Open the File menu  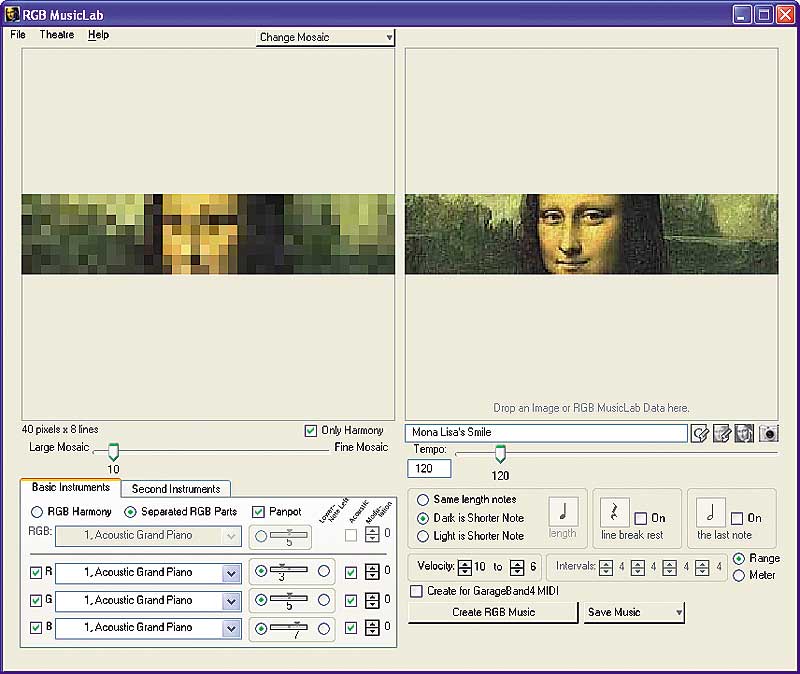[18, 35]
